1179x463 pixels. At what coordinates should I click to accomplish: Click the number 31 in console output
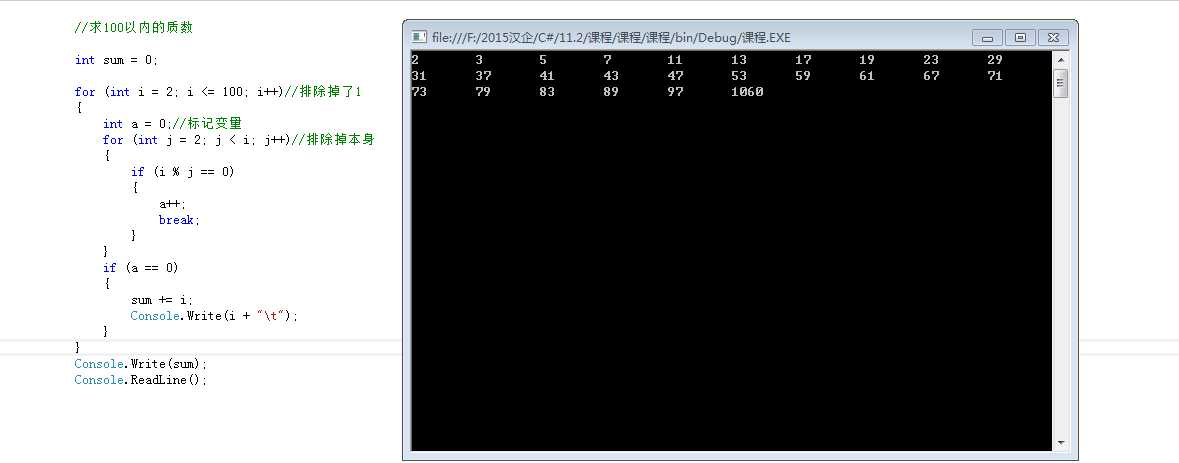pyautogui.click(x=419, y=76)
